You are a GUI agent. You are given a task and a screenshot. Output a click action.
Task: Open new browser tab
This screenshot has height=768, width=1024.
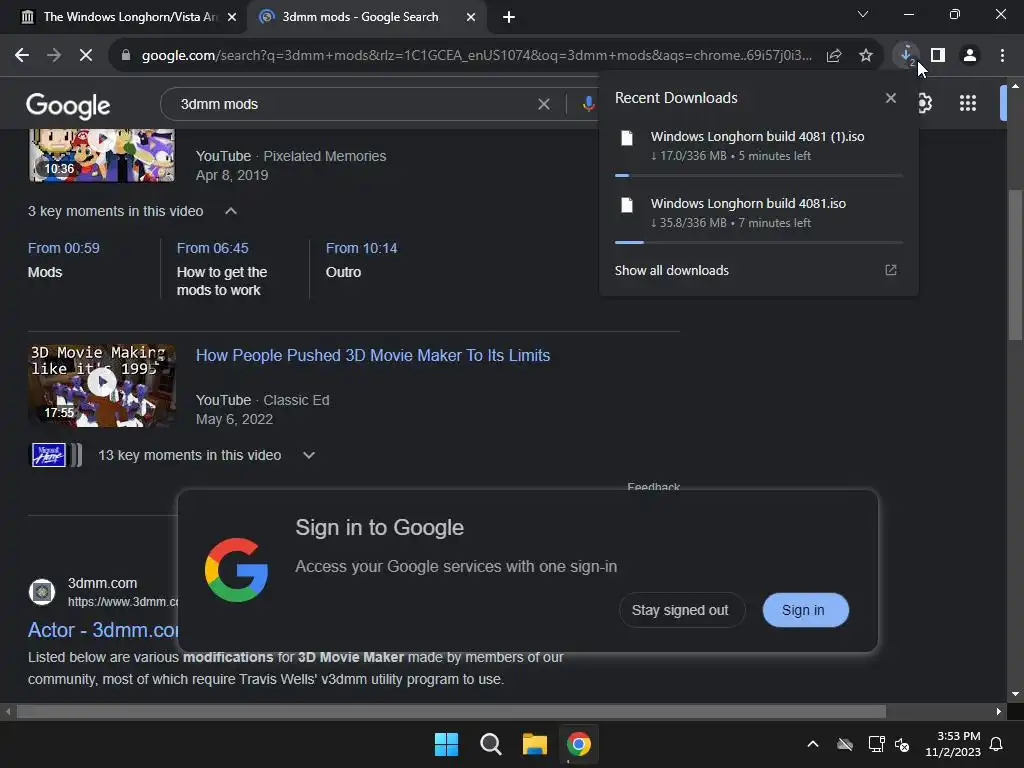coord(509,17)
